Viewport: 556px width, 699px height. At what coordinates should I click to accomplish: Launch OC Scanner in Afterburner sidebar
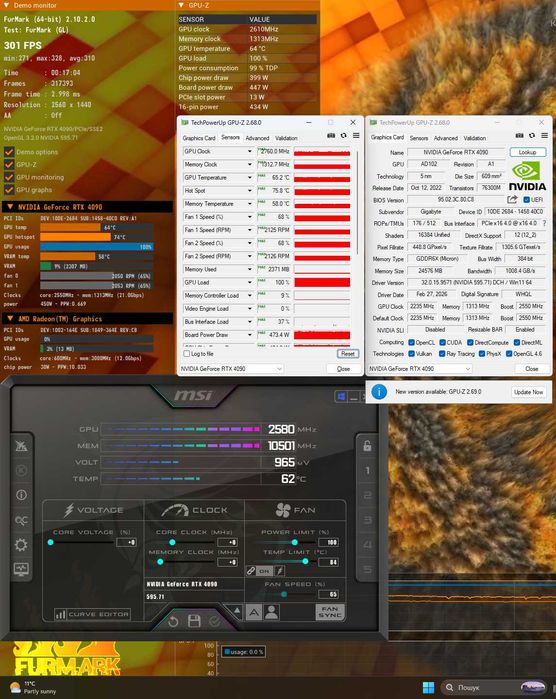(x=21, y=520)
